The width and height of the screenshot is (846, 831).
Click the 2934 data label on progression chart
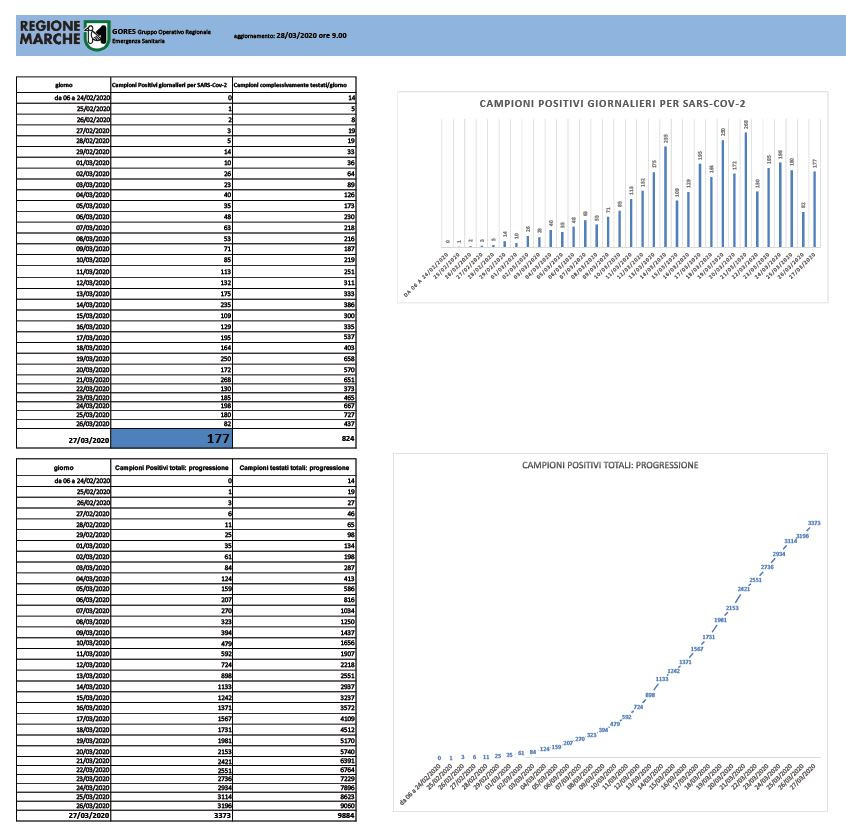pyautogui.click(x=779, y=554)
